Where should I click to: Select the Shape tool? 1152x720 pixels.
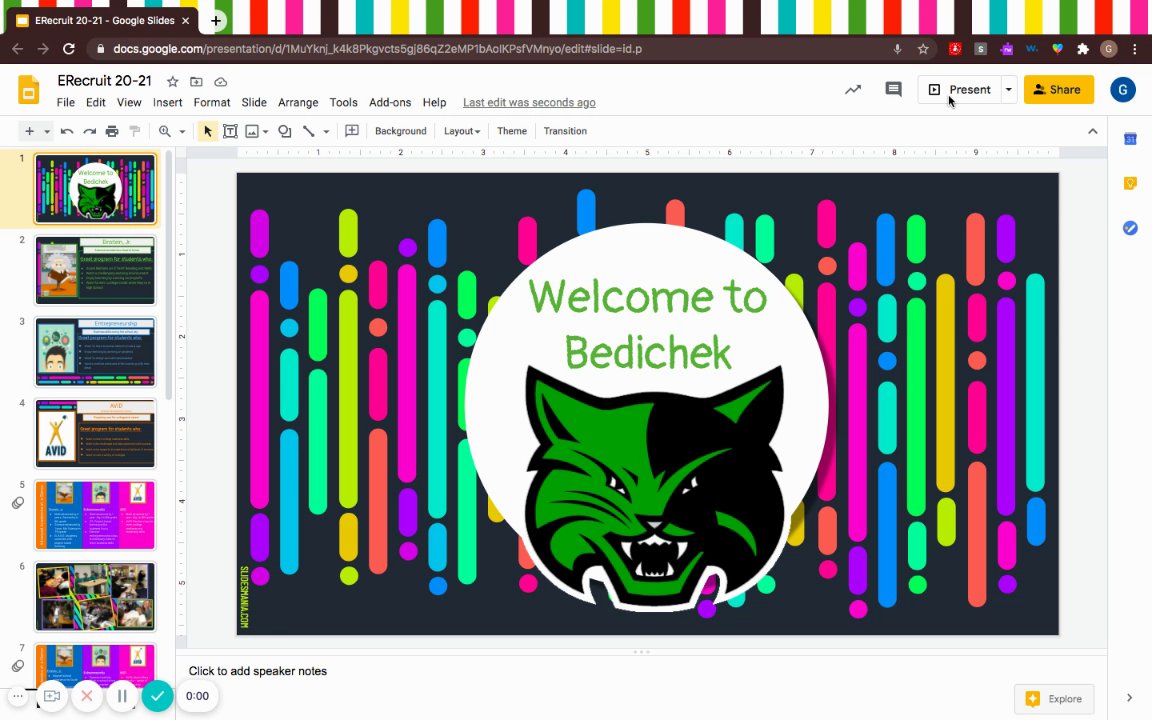click(x=284, y=131)
